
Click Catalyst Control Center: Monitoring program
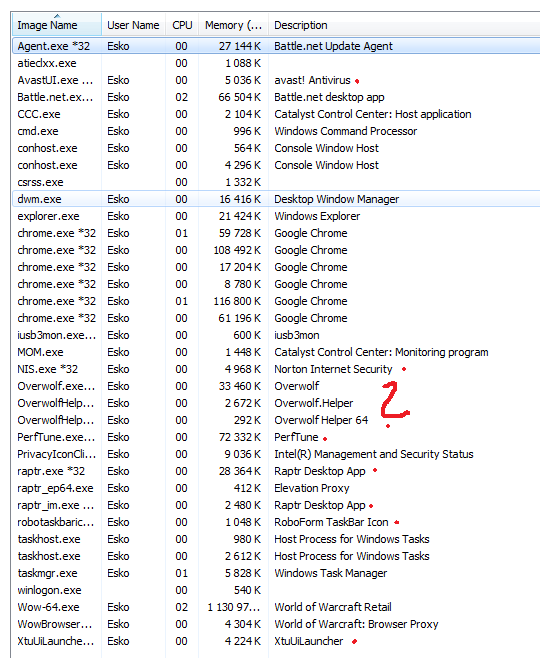tap(381, 352)
